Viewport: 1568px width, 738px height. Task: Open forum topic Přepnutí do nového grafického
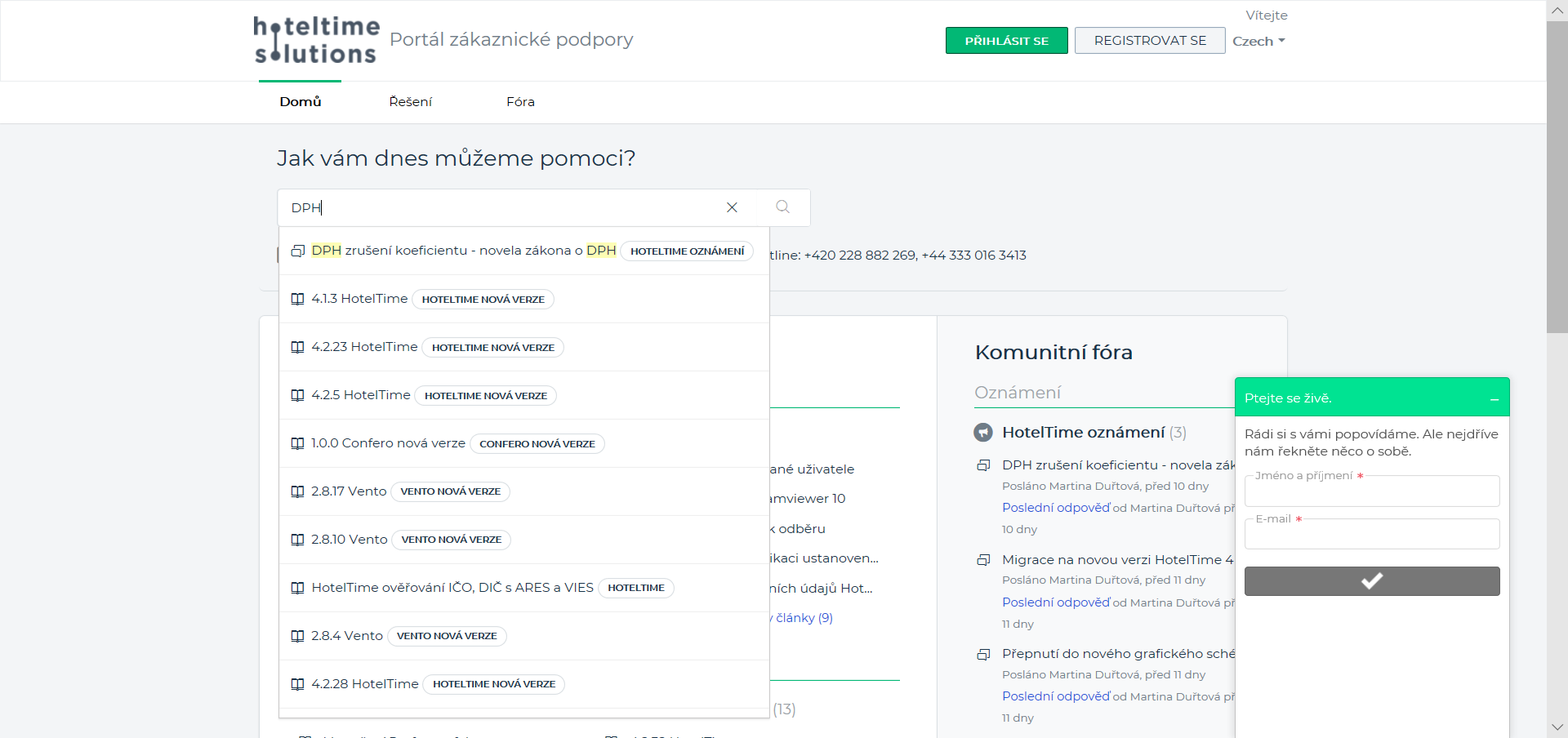point(1118,654)
